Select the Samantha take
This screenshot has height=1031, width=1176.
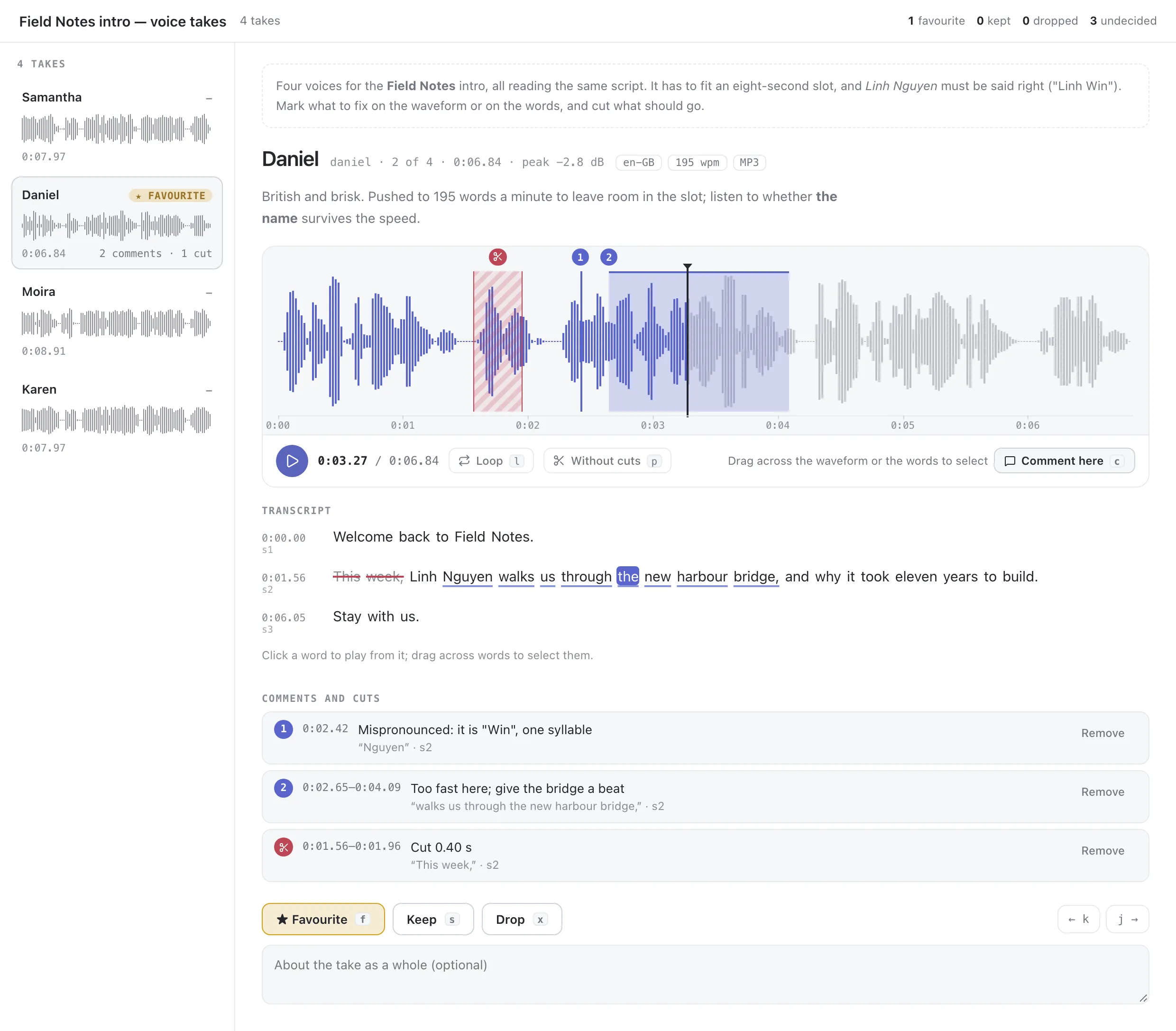coord(117,126)
